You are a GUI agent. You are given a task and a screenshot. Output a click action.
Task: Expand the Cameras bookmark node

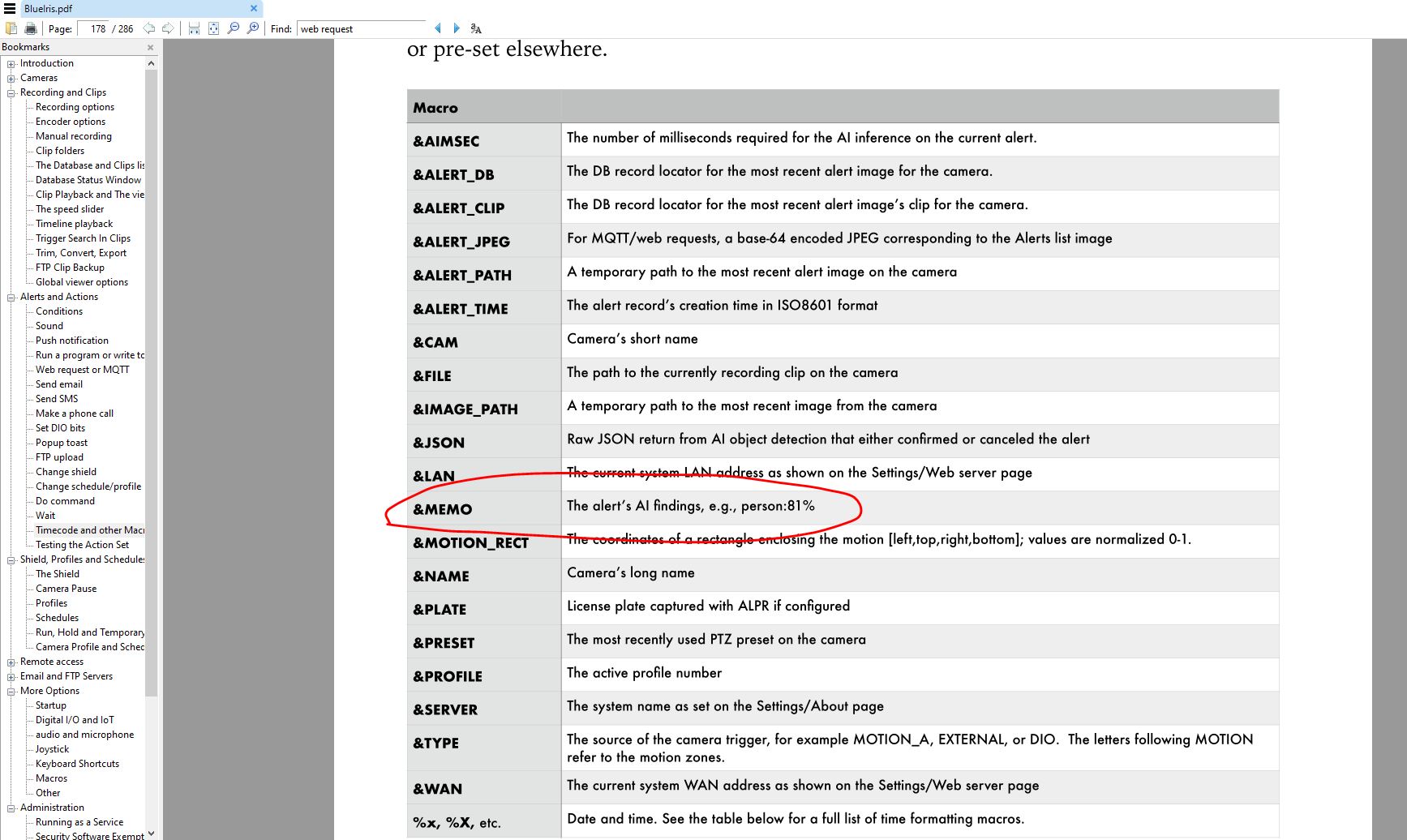click(x=11, y=79)
